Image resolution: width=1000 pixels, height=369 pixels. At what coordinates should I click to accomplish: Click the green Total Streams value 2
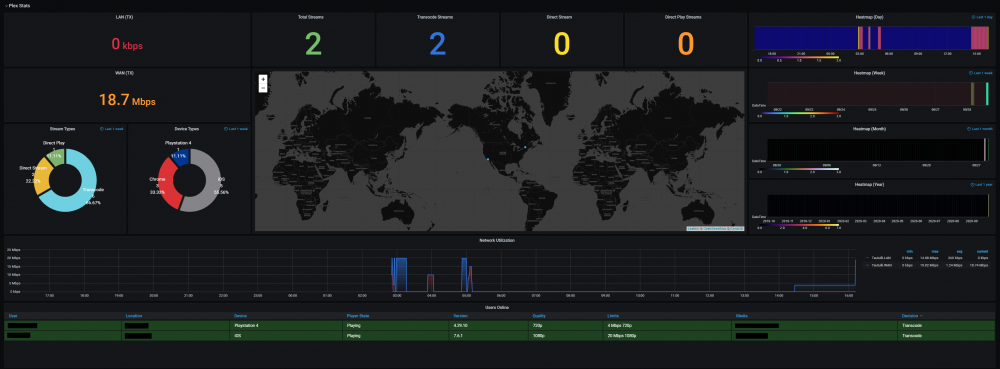click(313, 44)
